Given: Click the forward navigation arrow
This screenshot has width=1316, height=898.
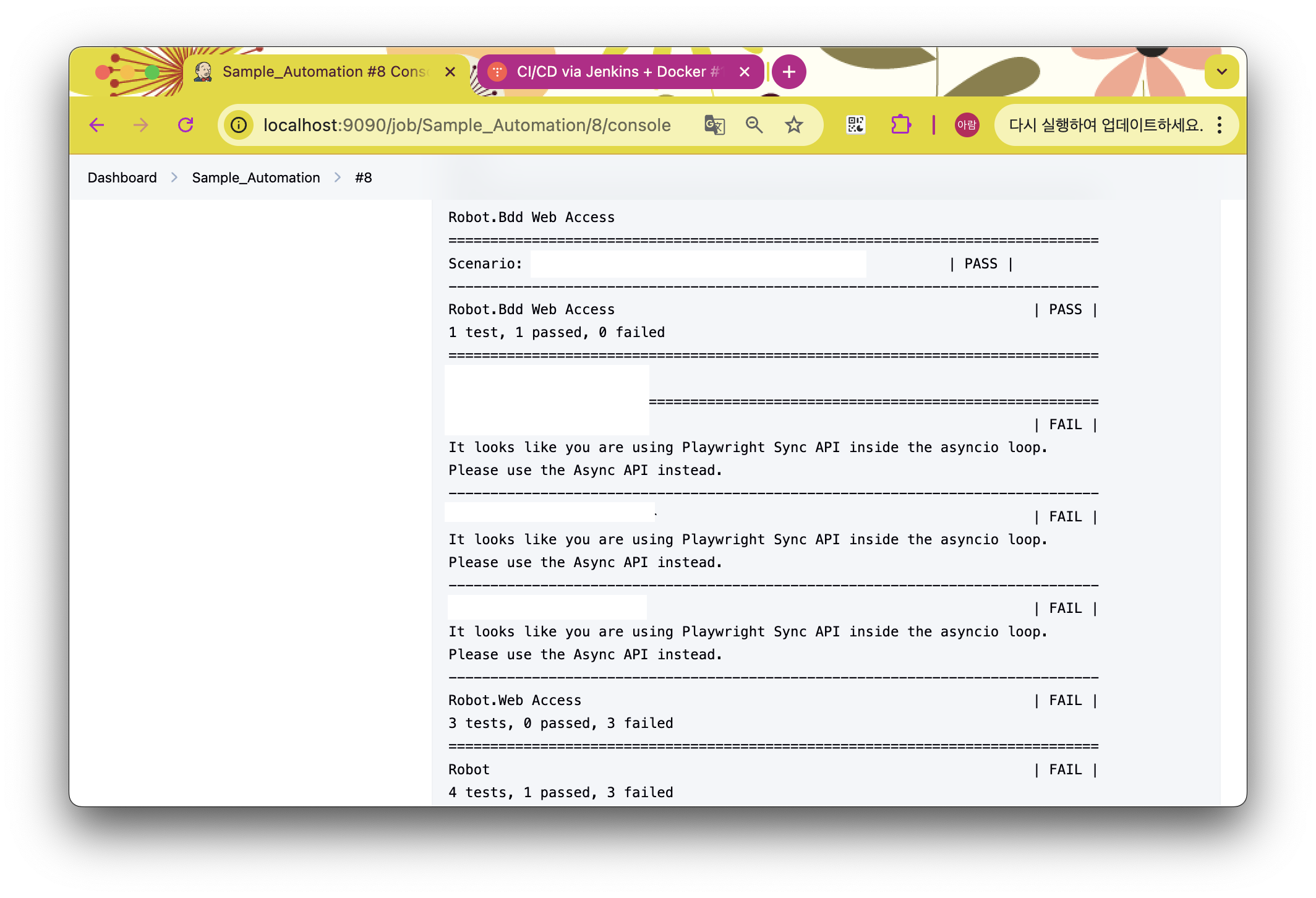Looking at the screenshot, I should pos(141,126).
